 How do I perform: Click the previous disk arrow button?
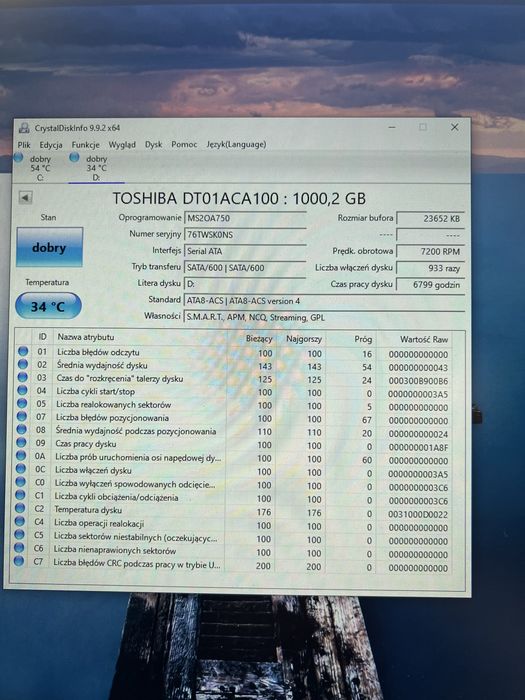pos(25,197)
